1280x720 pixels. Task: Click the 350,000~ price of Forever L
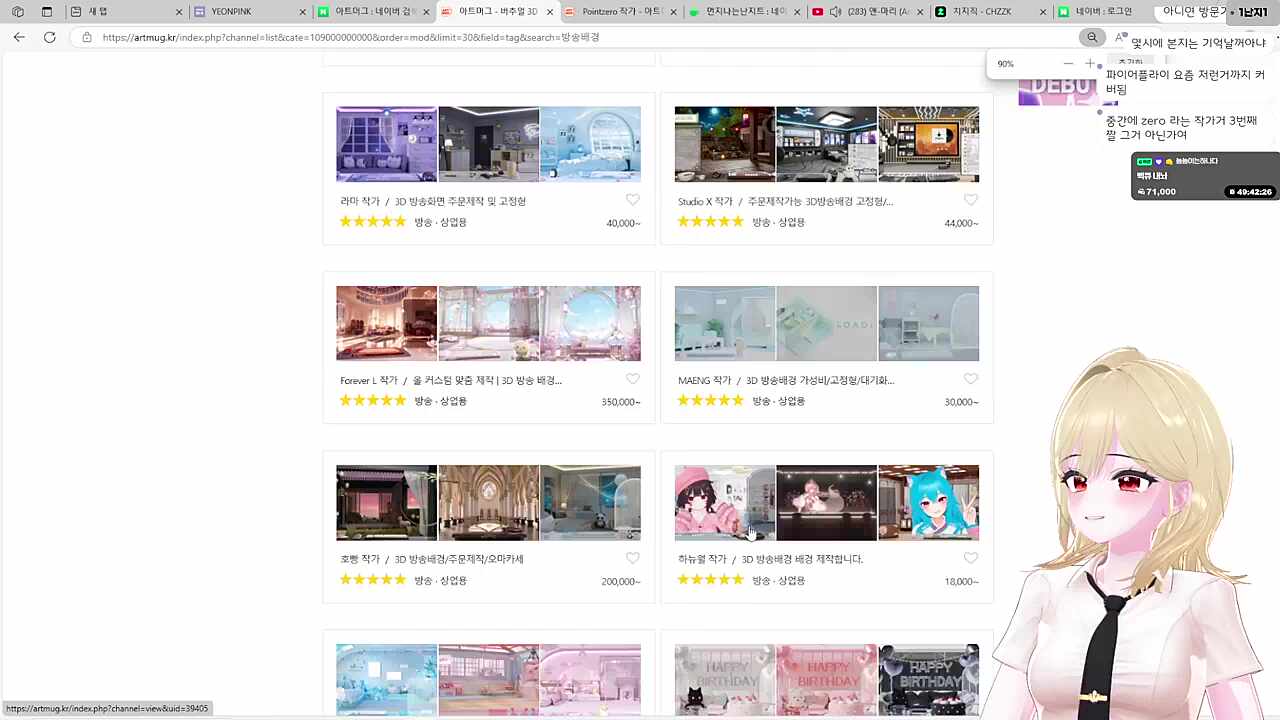620,402
